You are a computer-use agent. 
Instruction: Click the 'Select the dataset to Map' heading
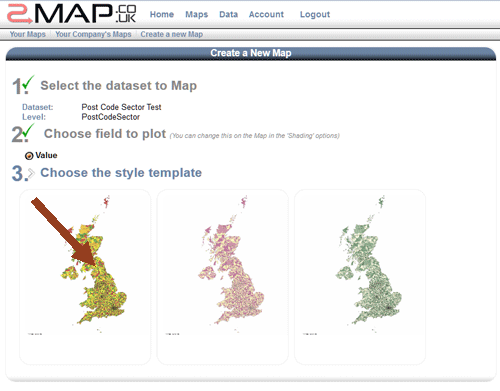119,86
